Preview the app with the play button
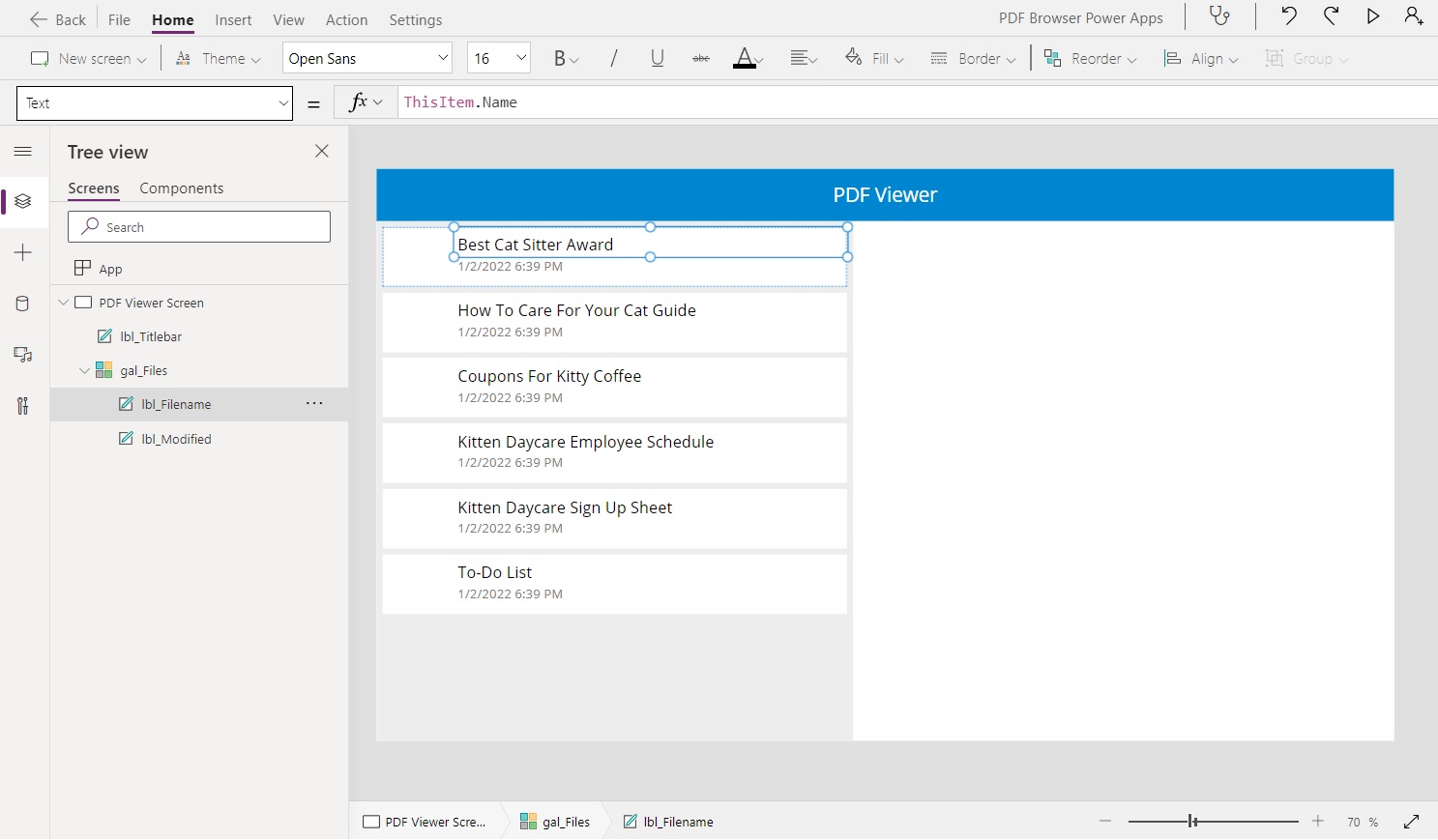Image resolution: width=1438 pixels, height=840 pixels. (1373, 16)
